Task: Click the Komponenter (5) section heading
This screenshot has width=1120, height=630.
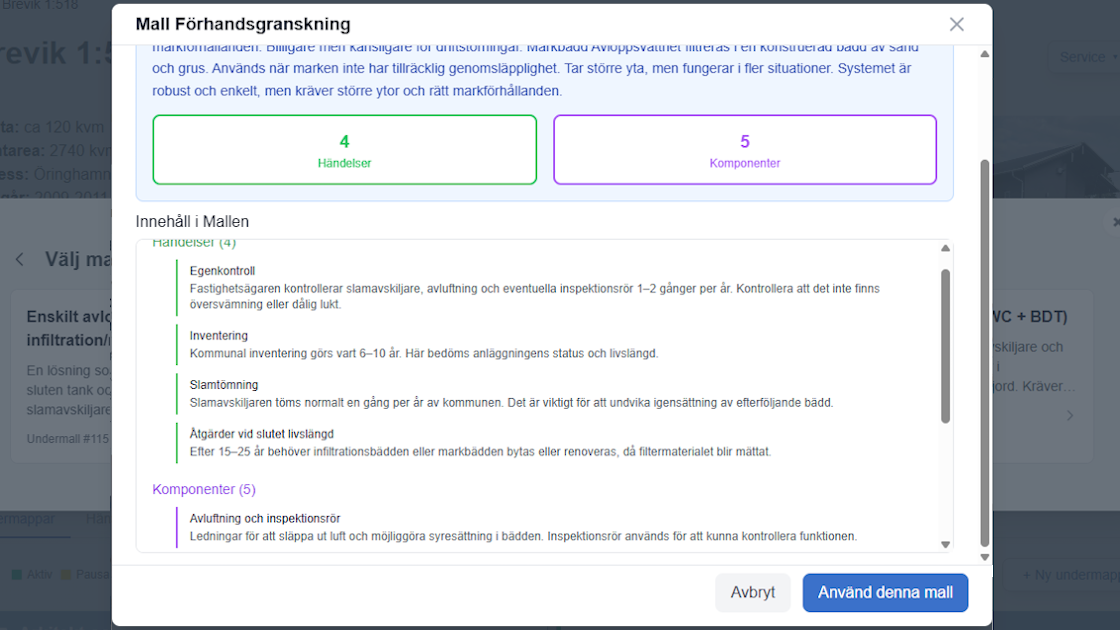Action: [x=204, y=489]
